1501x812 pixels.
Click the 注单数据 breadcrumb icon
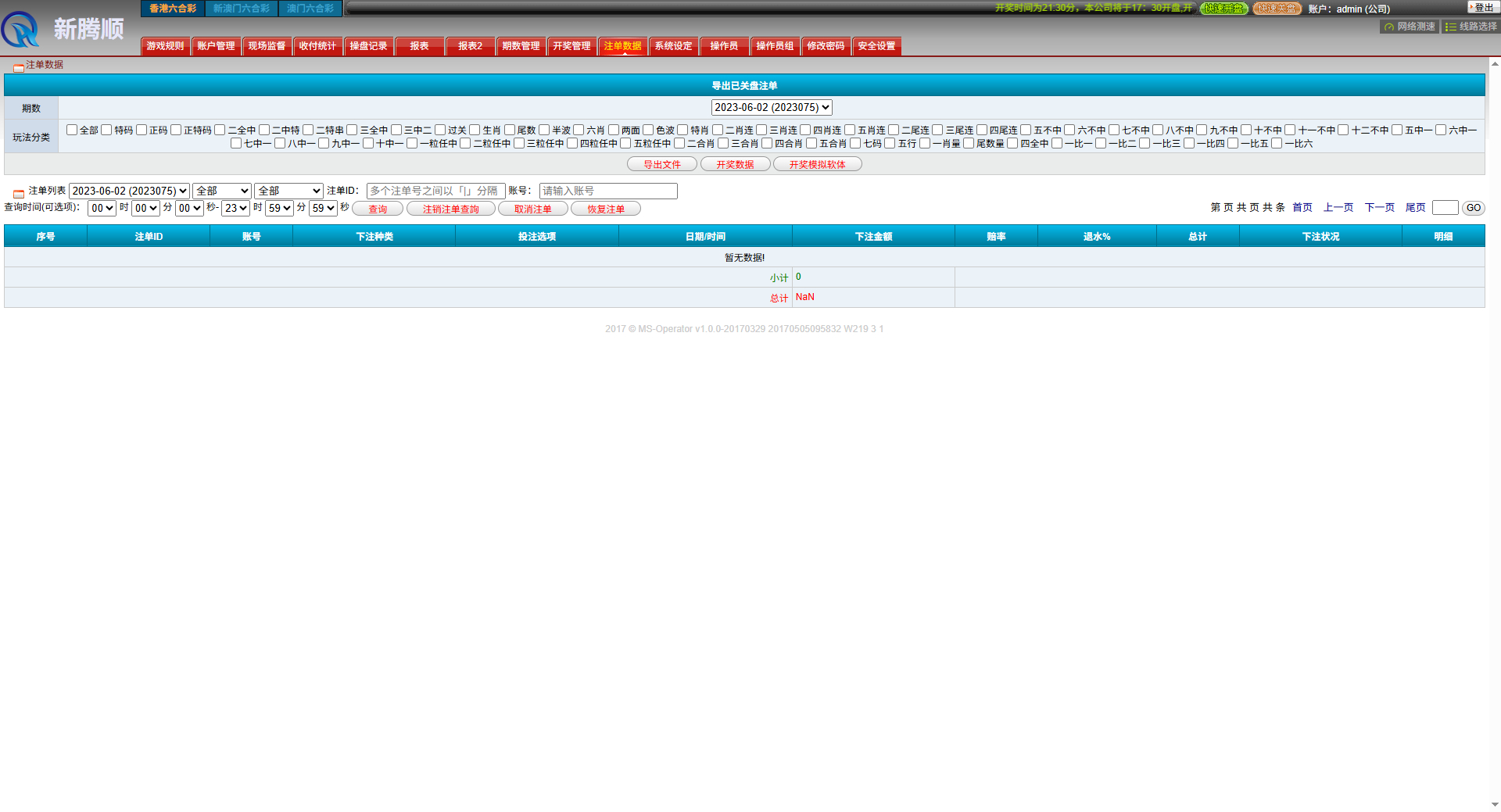(18, 67)
